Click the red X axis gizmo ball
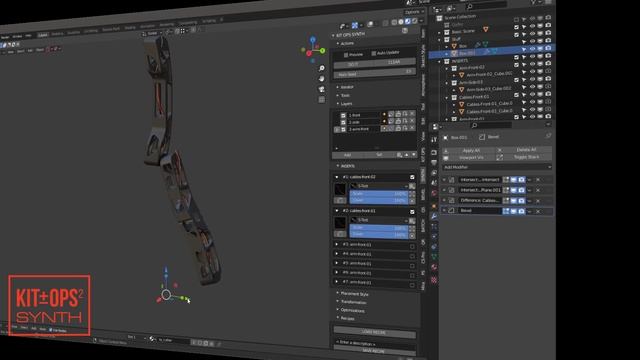This screenshot has width=640, height=360. (x=309, y=53)
